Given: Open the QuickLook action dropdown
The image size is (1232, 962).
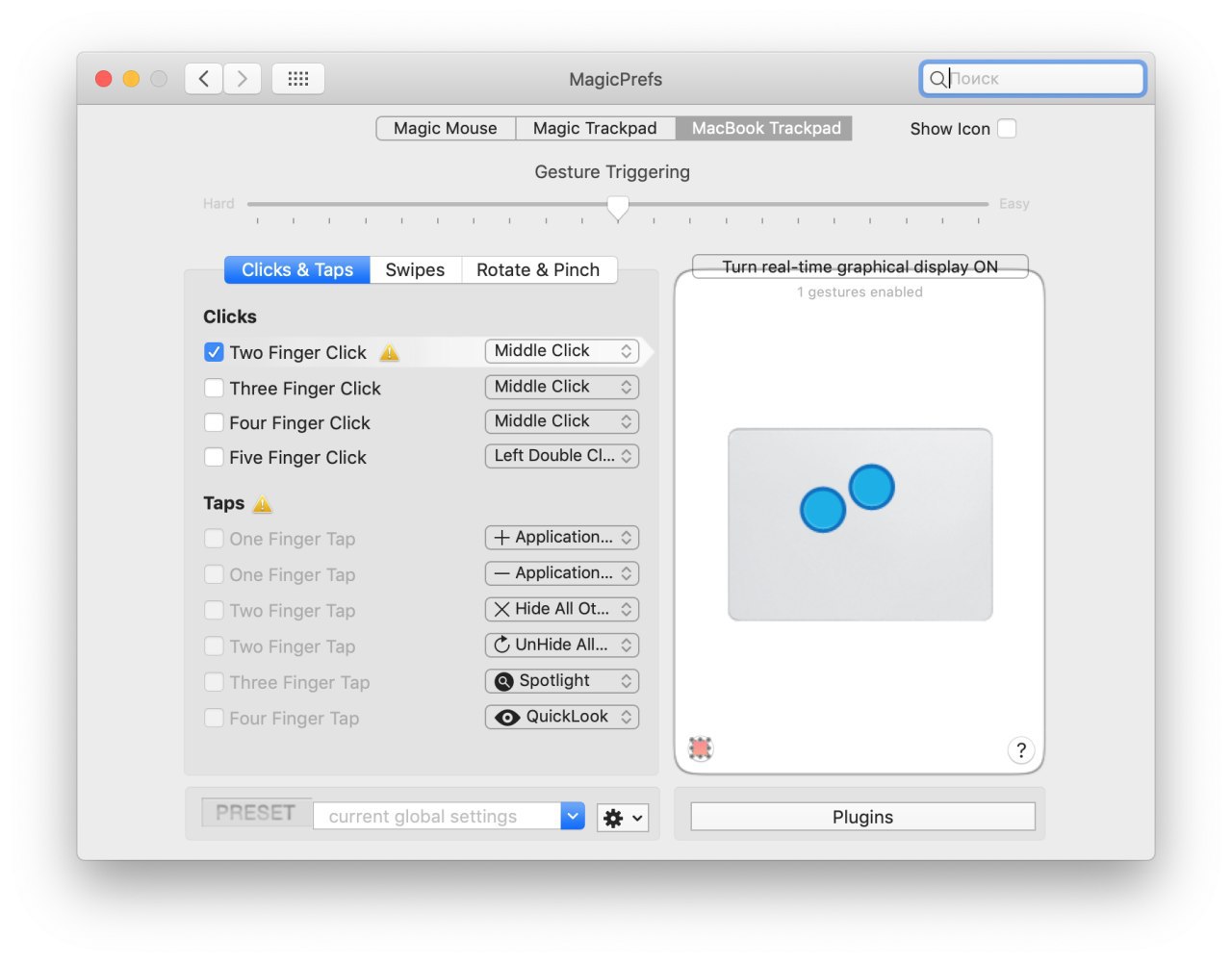Looking at the screenshot, I should coord(562,717).
